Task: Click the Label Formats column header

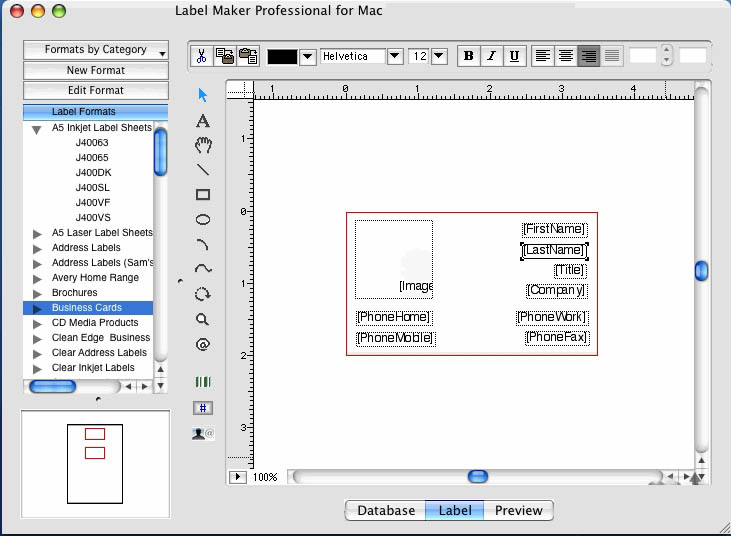Action: (x=96, y=111)
